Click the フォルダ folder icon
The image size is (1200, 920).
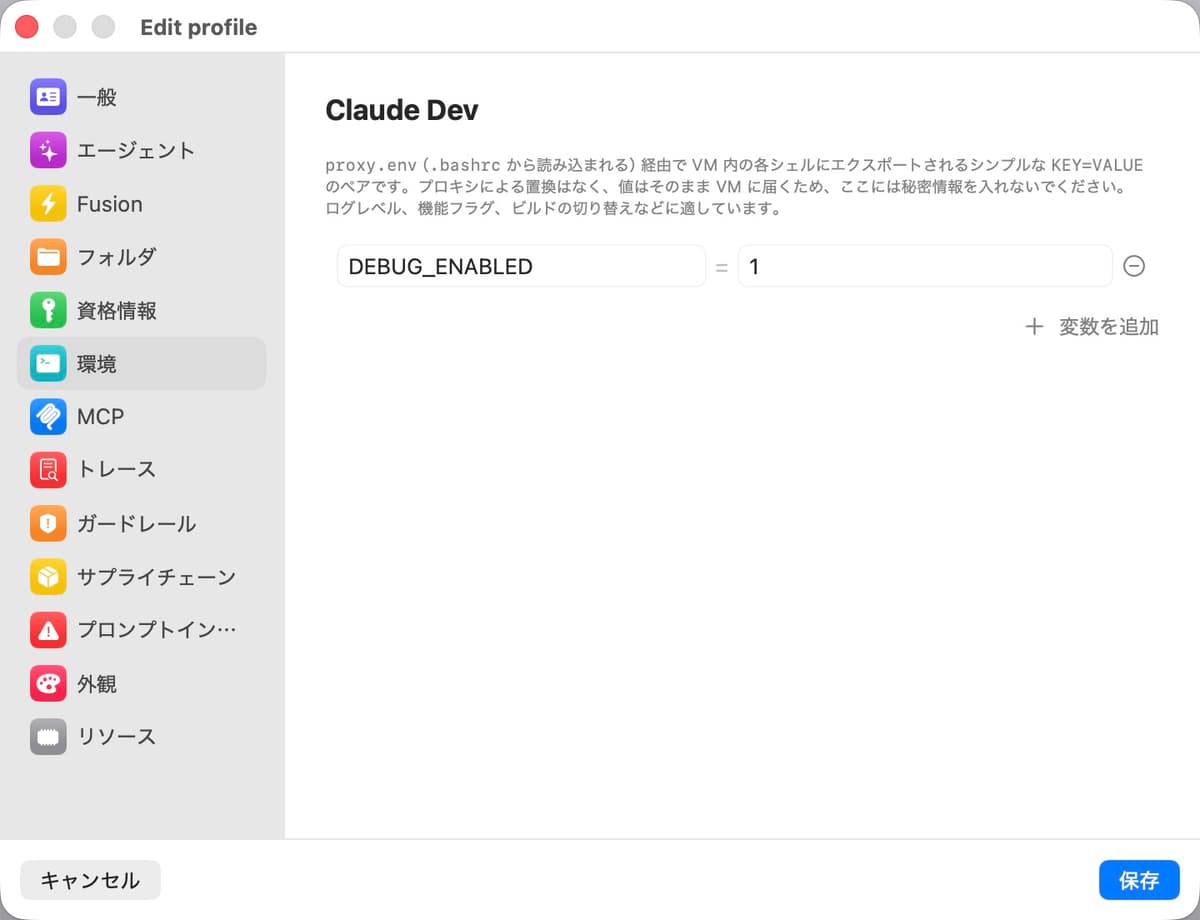click(x=48, y=257)
